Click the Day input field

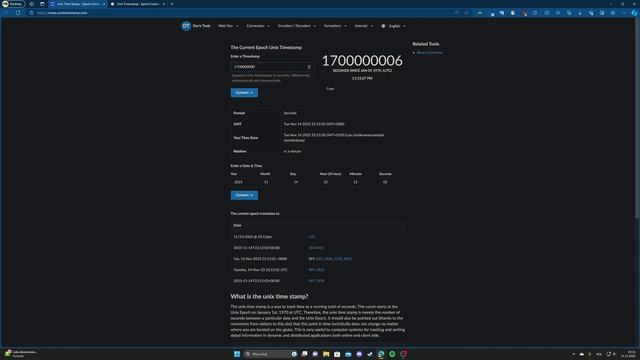(302, 182)
